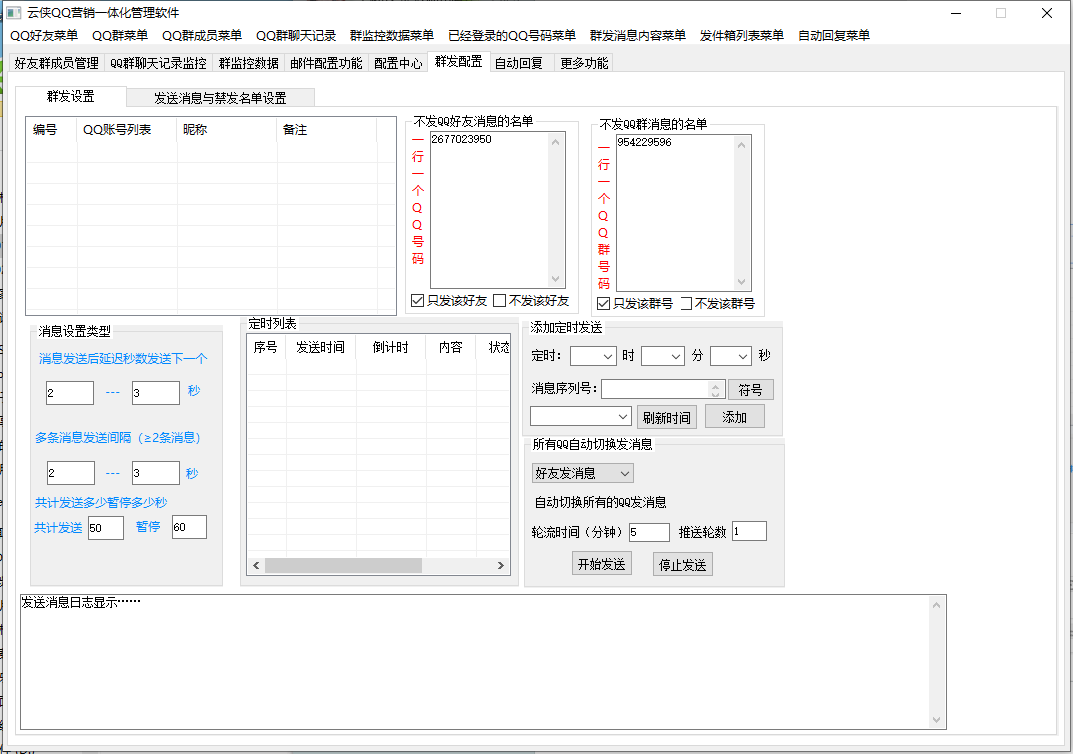The width and height of the screenshot is (1073, 754).
Task: Click the 消息序列号 input field
Action: tap(656, 389)
